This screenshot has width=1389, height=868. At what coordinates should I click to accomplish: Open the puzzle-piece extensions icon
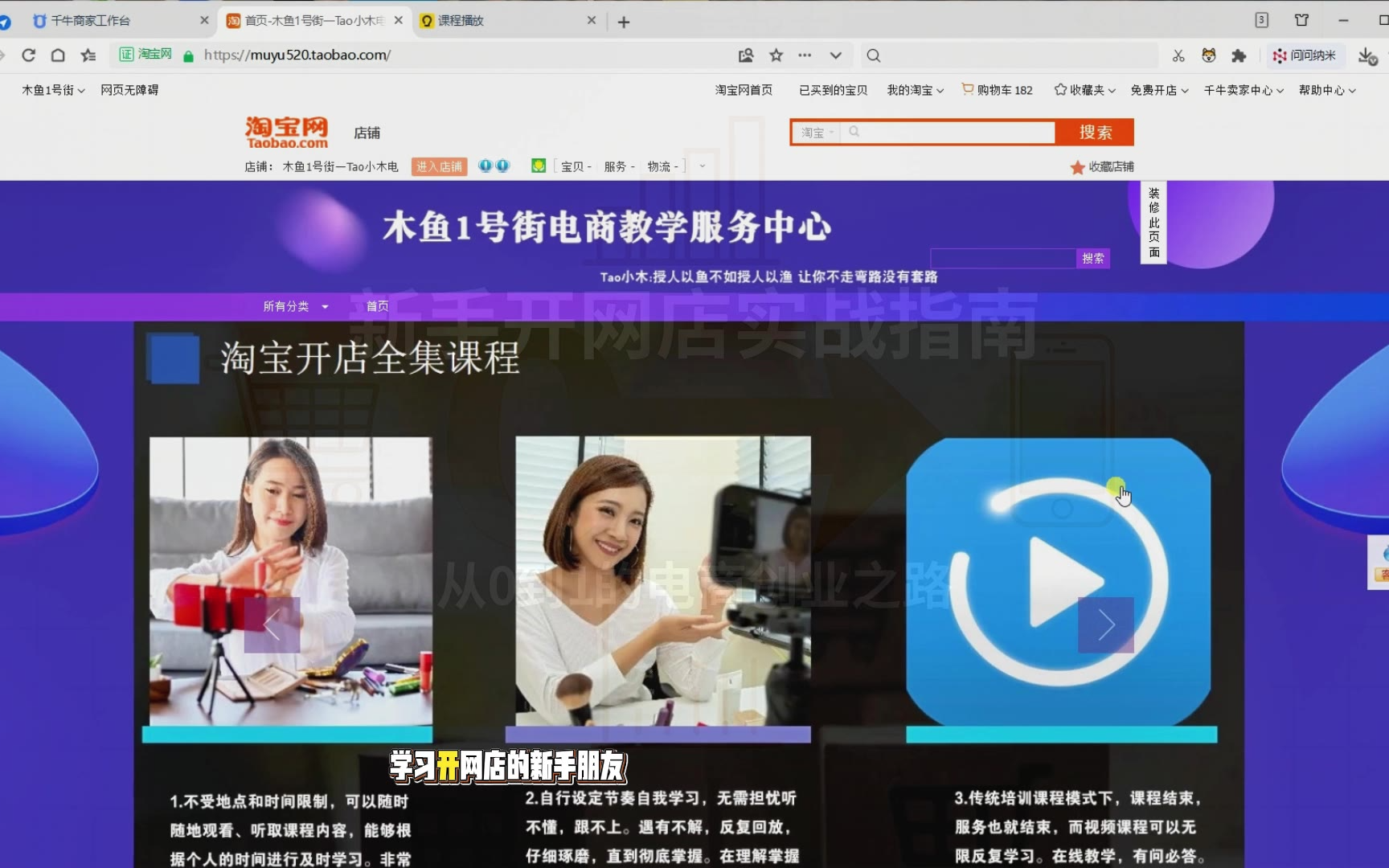click(1239, 55)
